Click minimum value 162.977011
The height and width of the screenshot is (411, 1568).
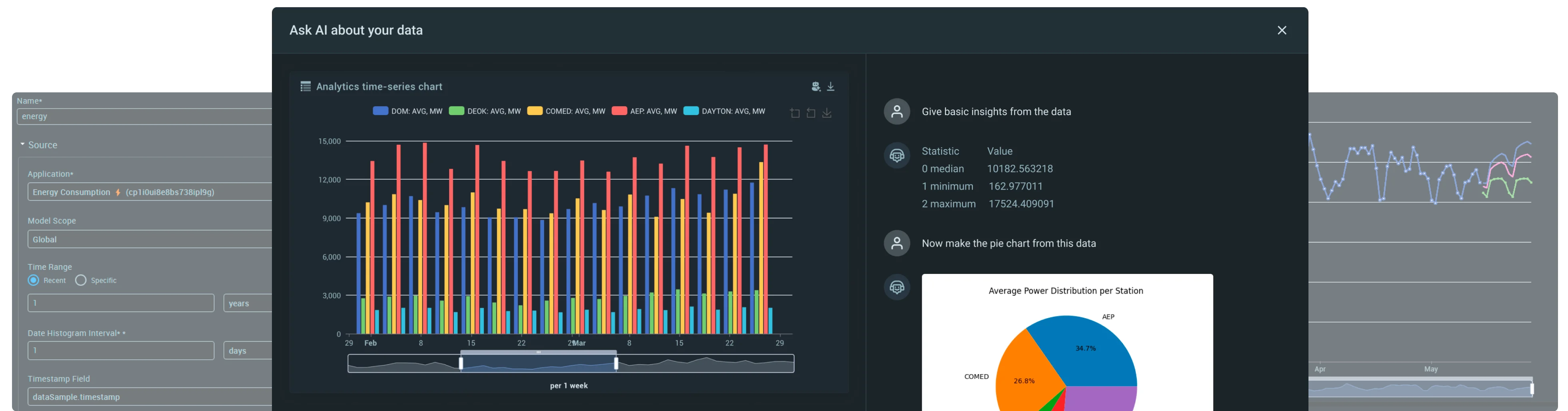[x=1015, y=186]
